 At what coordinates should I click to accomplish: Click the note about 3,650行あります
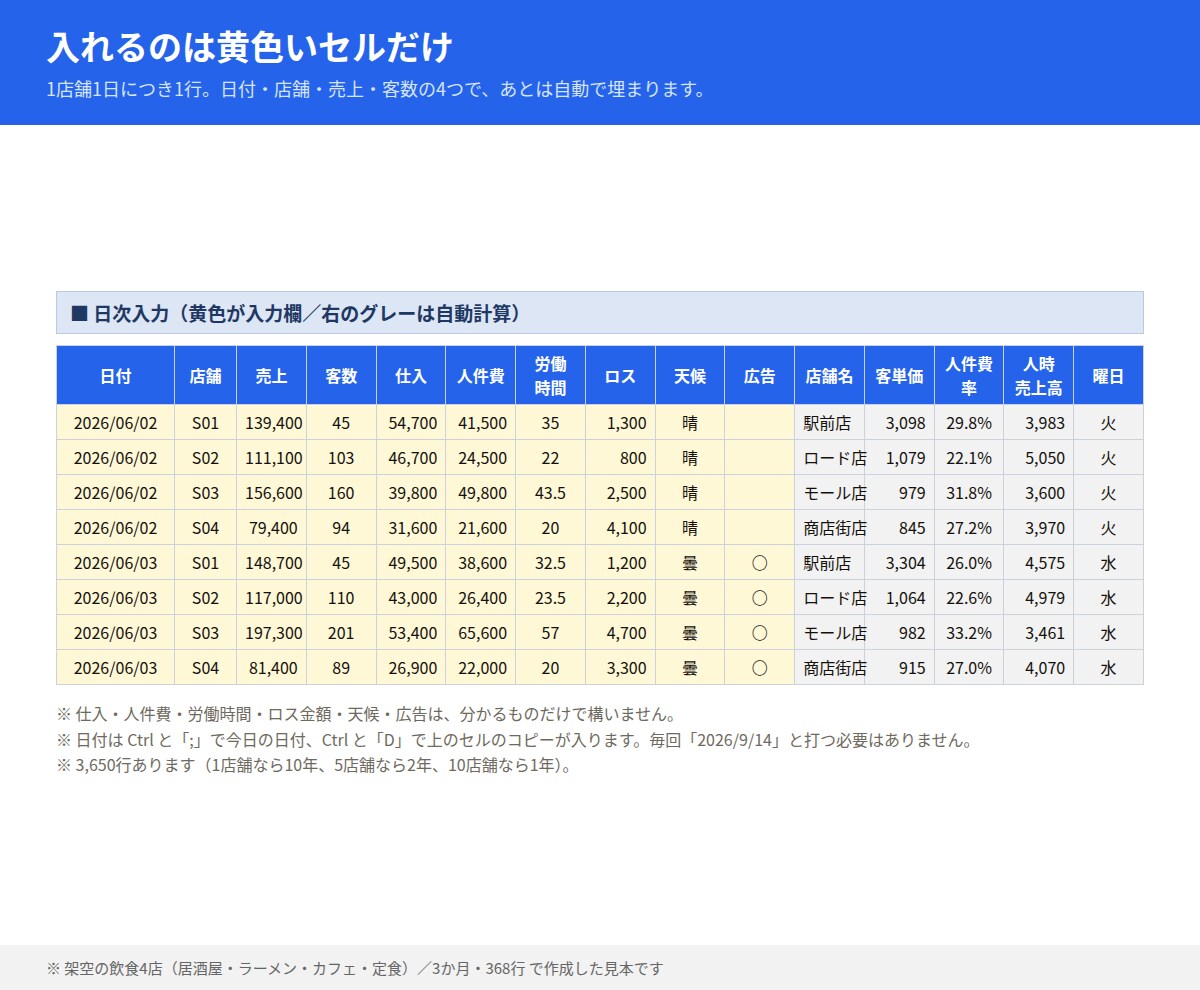coord(314,767)
